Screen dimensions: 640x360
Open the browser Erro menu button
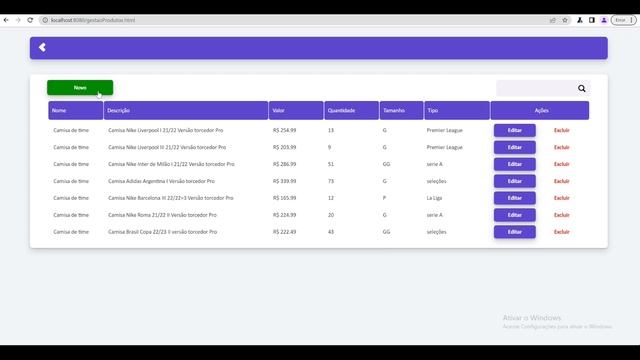point(623,20)
